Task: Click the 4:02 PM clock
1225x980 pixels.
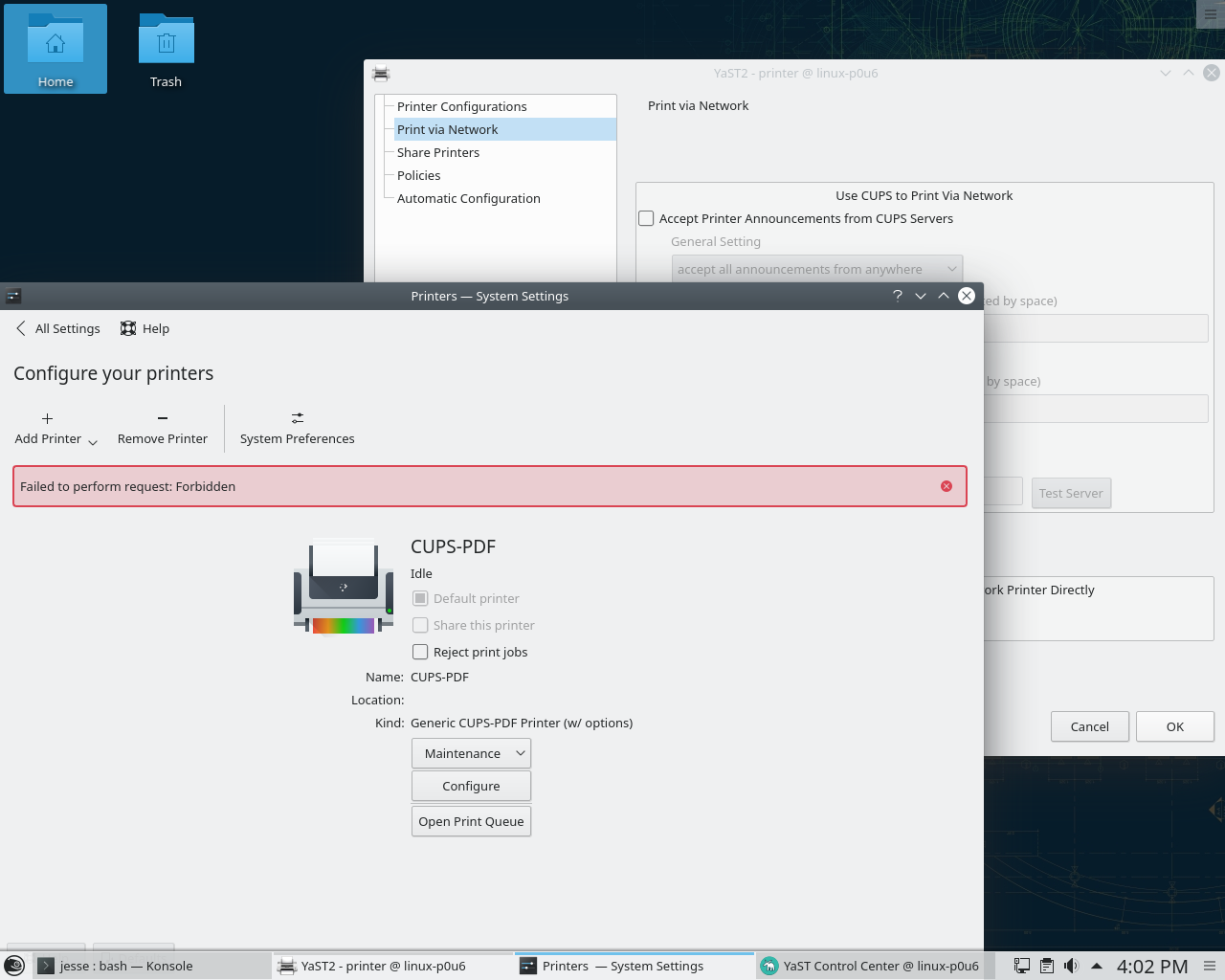Action: 1152,967
